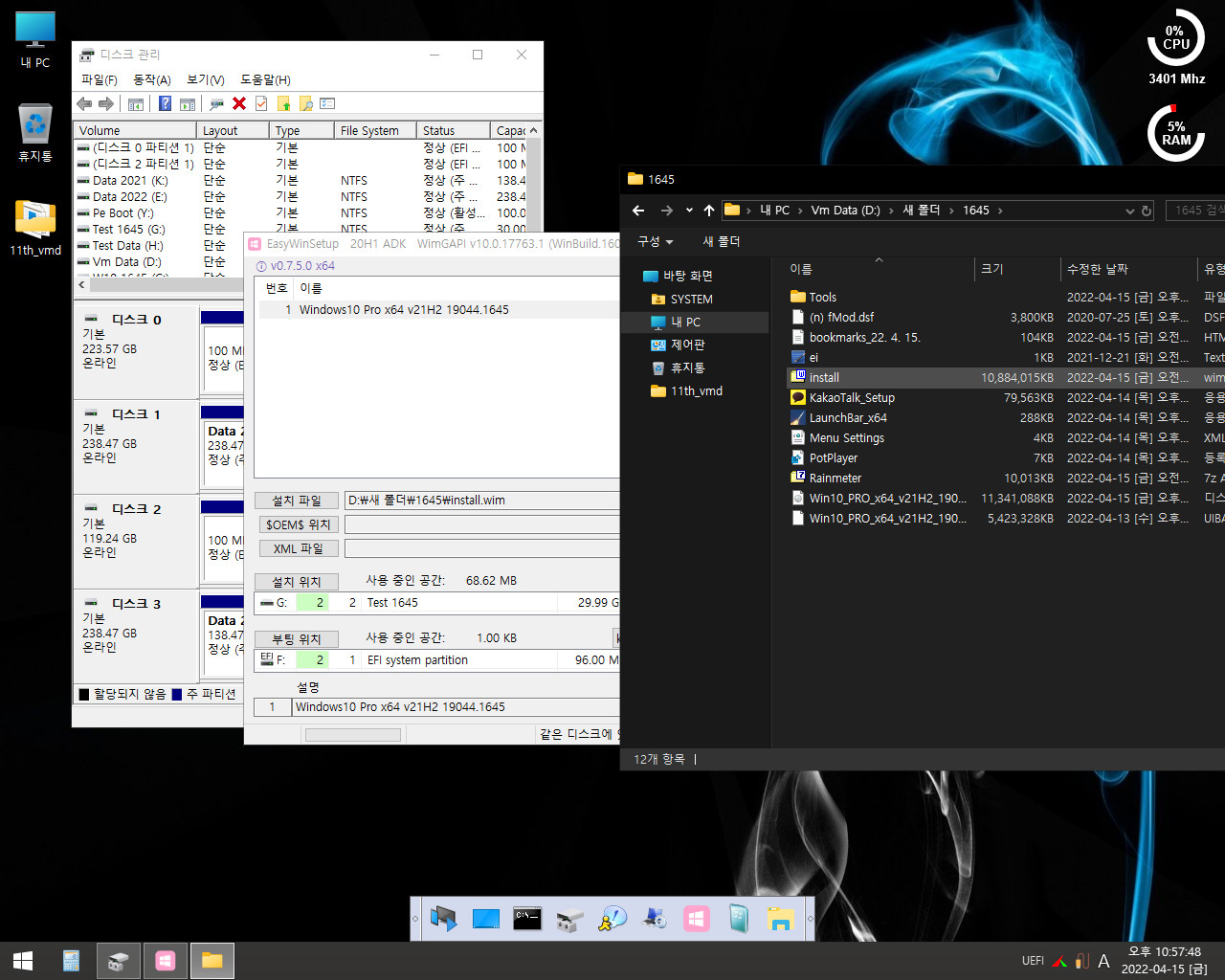1225x980 pixels.
Task: Open recent locations dropdown in Explorer navigation
Action: (688, 211)
